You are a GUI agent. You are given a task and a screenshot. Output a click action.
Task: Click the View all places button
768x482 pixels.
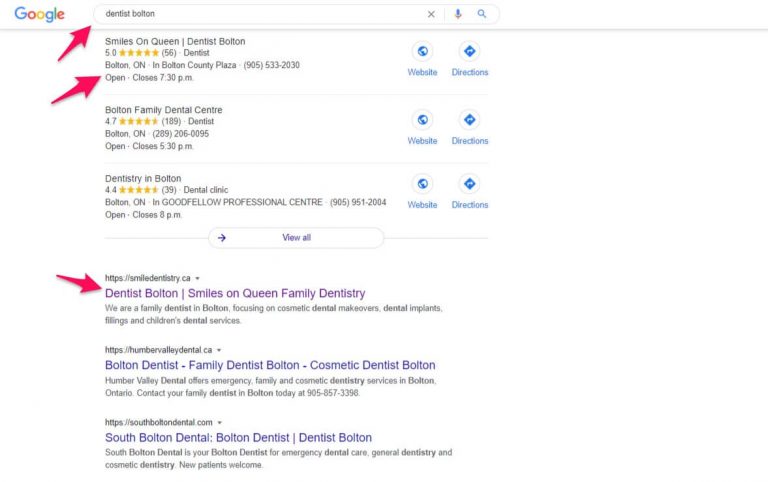point(296,238)
